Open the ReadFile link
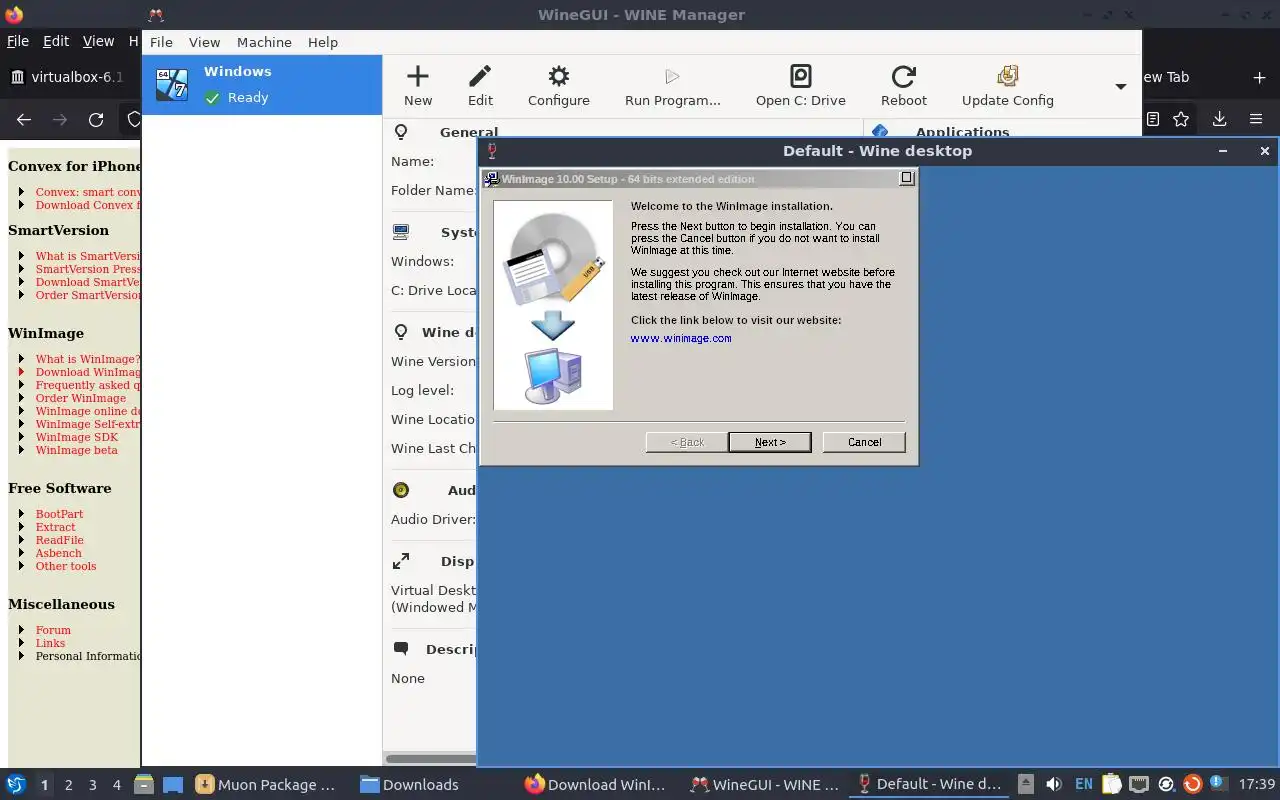 tap(59, 540)
